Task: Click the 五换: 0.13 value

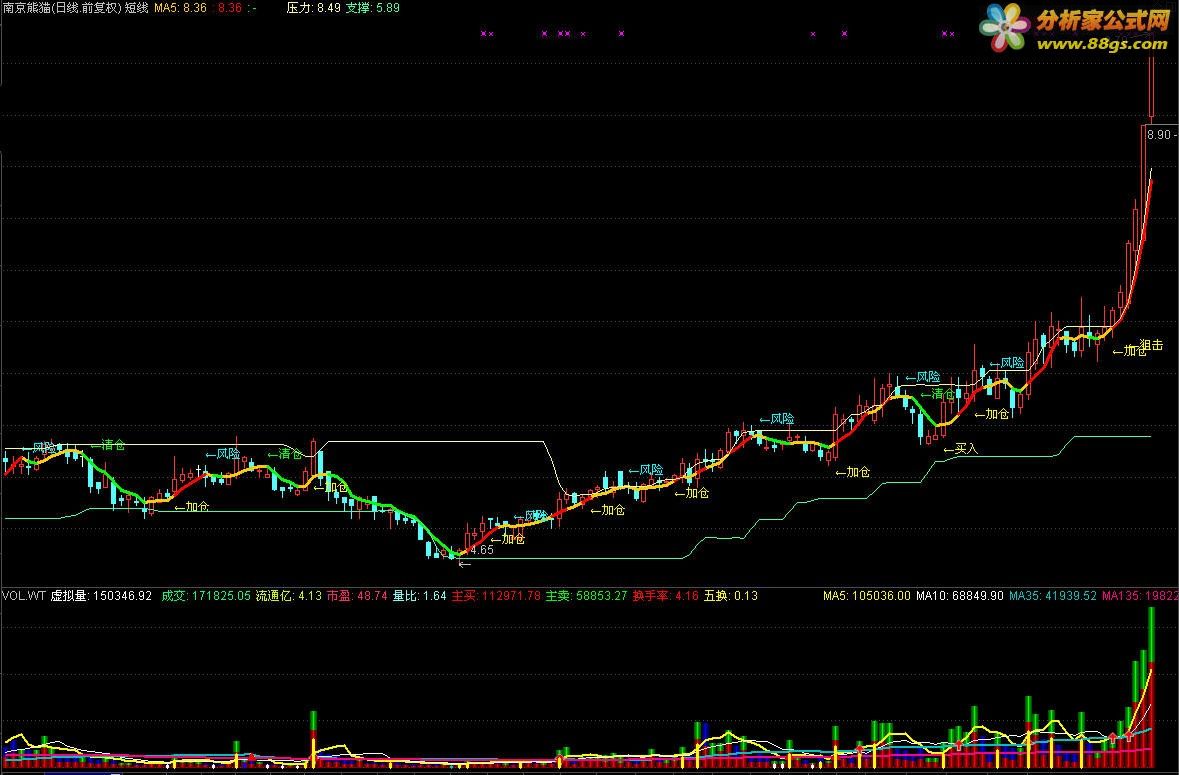Action: coord(731,595)
